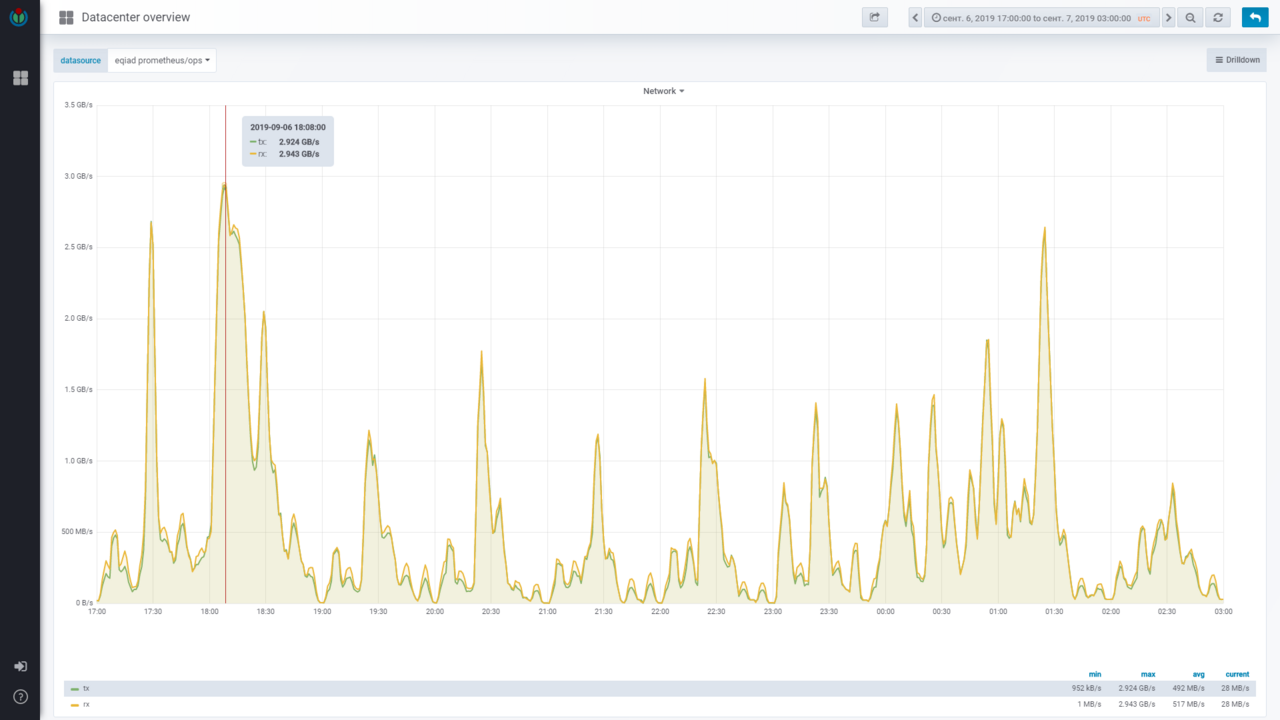Change color of tx series swatch
The image size is (1280, 720).
click(x=75, y=689)
